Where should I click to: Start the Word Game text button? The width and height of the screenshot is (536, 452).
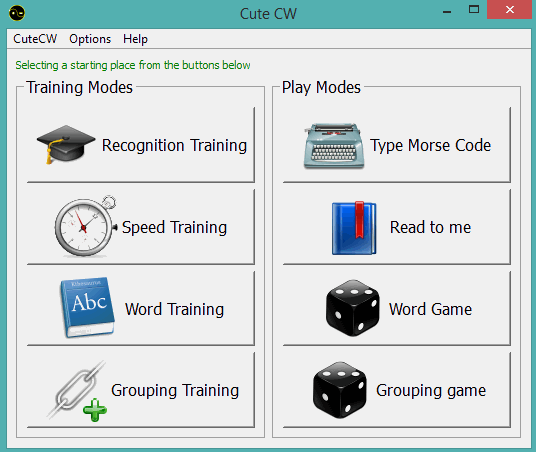click(430, 309)
